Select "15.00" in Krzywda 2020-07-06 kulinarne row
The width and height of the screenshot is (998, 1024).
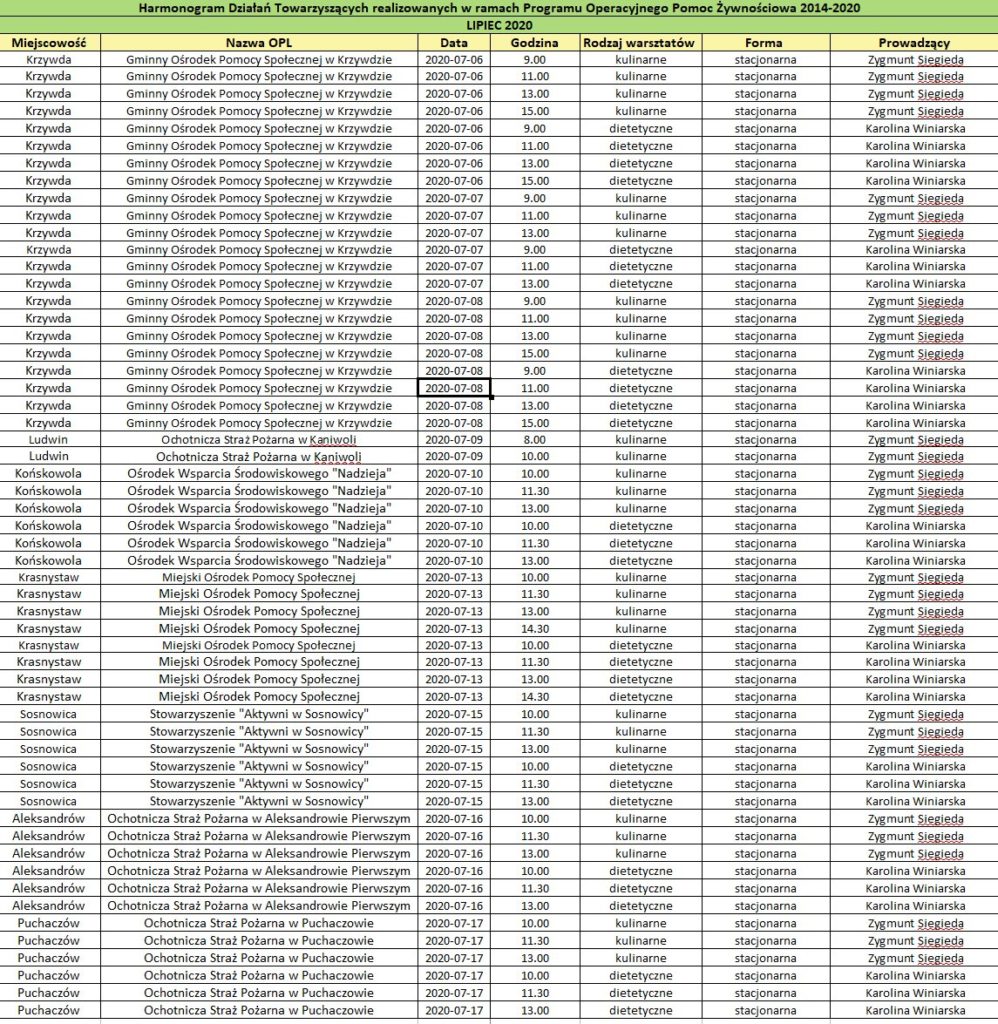tap(535, 111)
